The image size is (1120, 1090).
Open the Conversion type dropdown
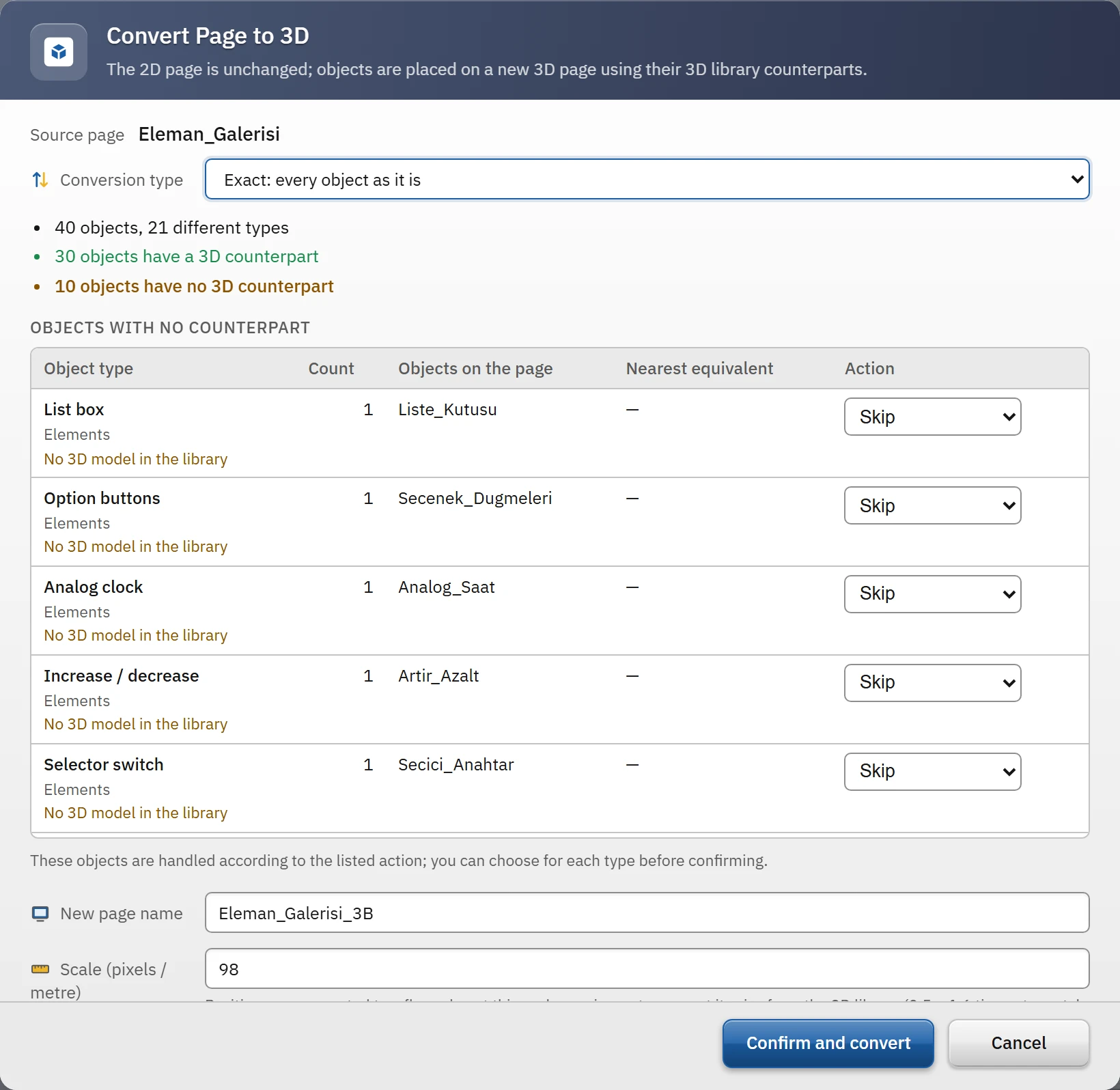click(647, 180)
